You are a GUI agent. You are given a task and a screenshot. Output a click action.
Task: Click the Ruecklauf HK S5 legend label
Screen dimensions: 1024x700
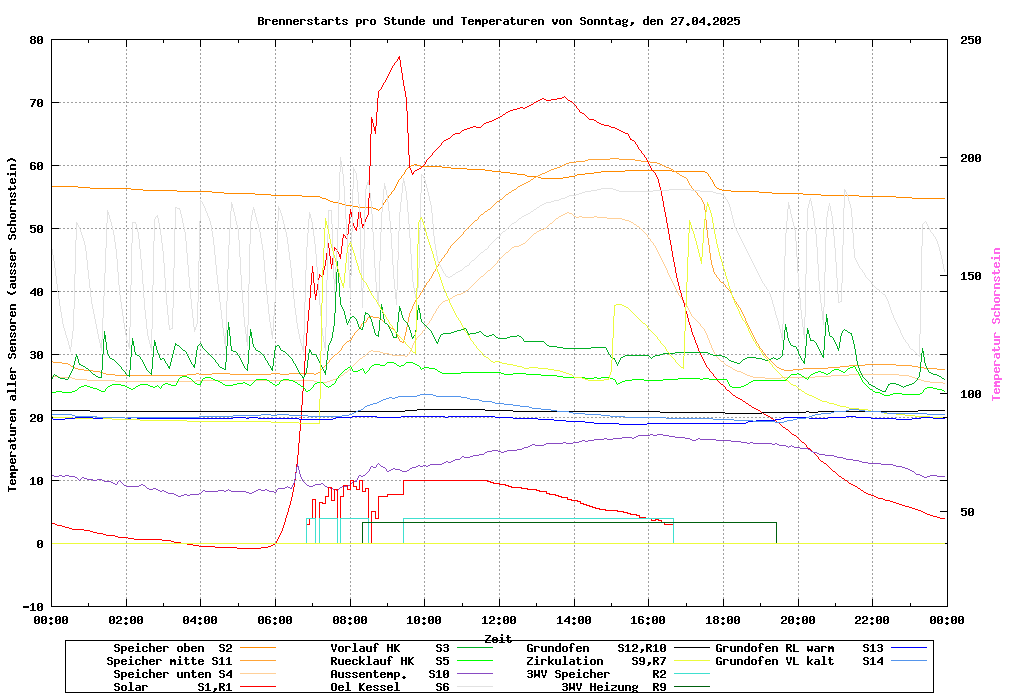click(x=390, y=661)
